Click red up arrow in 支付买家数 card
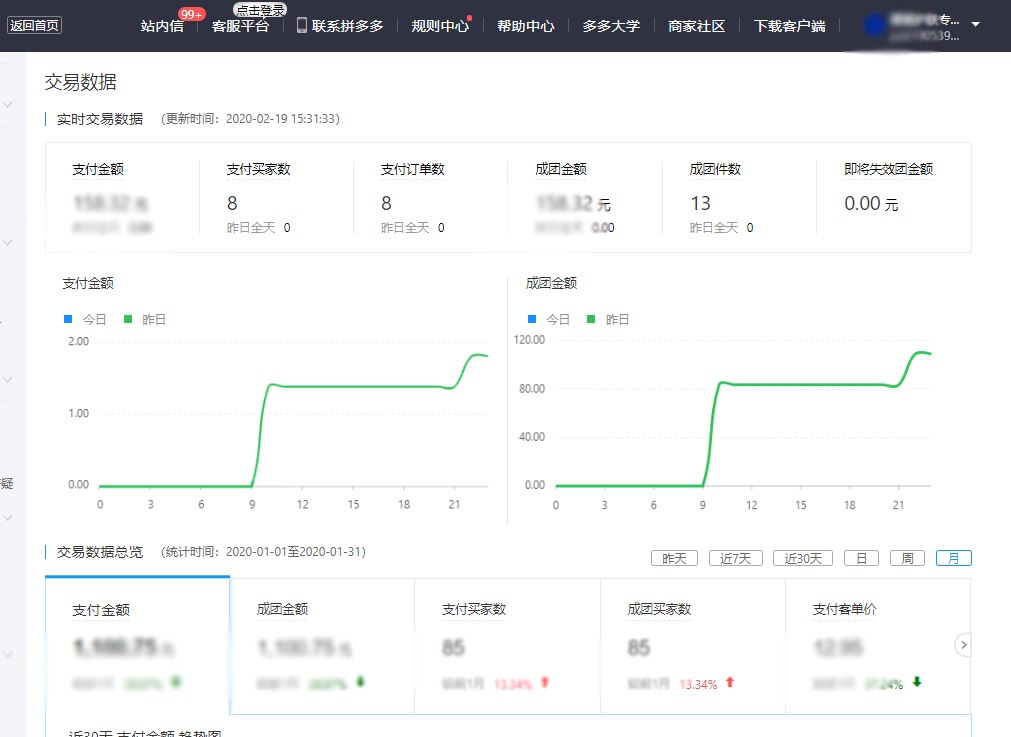 [x=545, y=683]
